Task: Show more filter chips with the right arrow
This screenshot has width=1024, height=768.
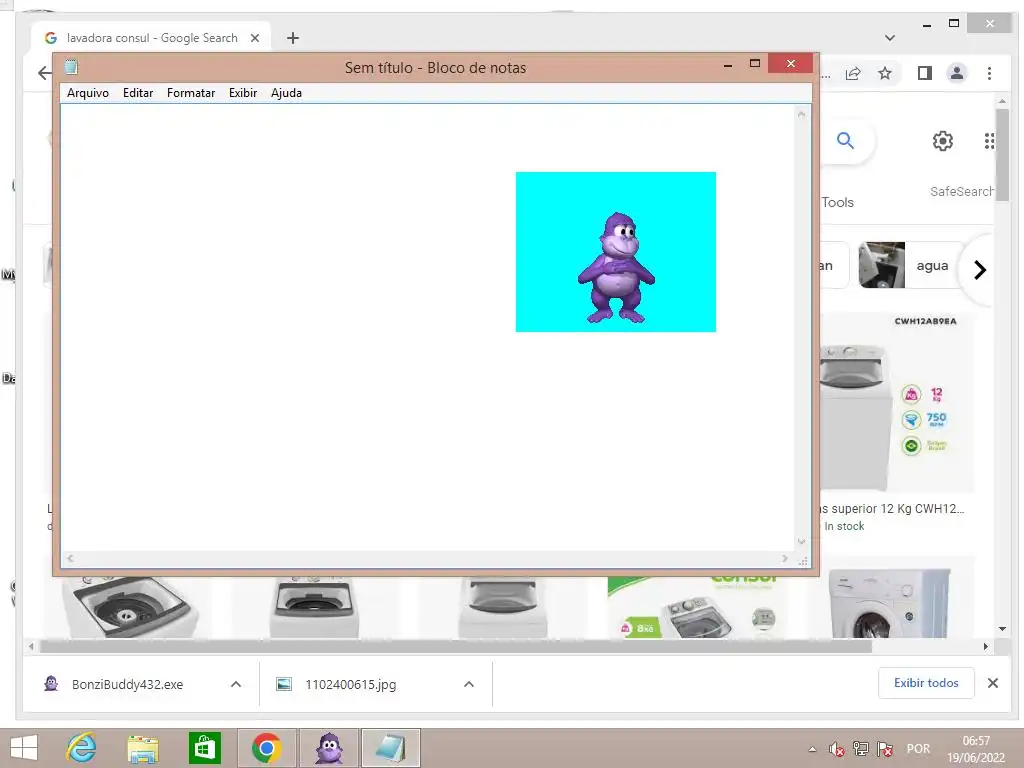Action: (980, 270)
